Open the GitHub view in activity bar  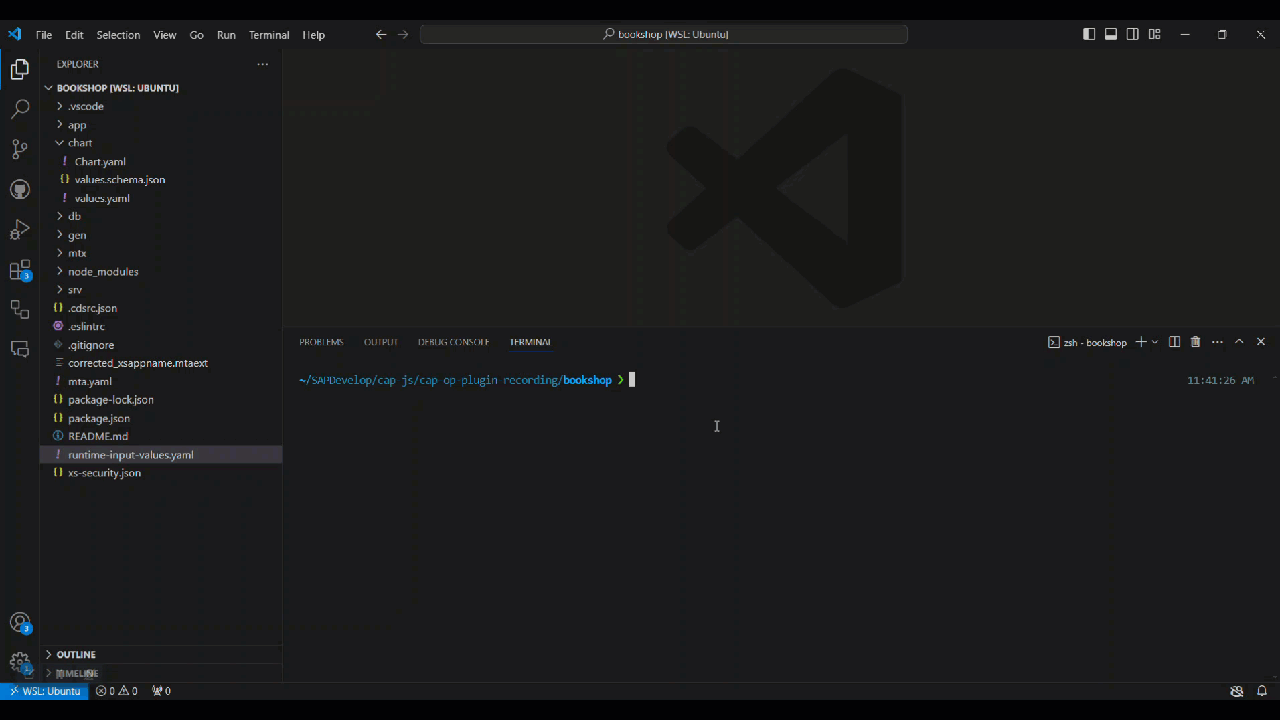click(x=20, y=190)
